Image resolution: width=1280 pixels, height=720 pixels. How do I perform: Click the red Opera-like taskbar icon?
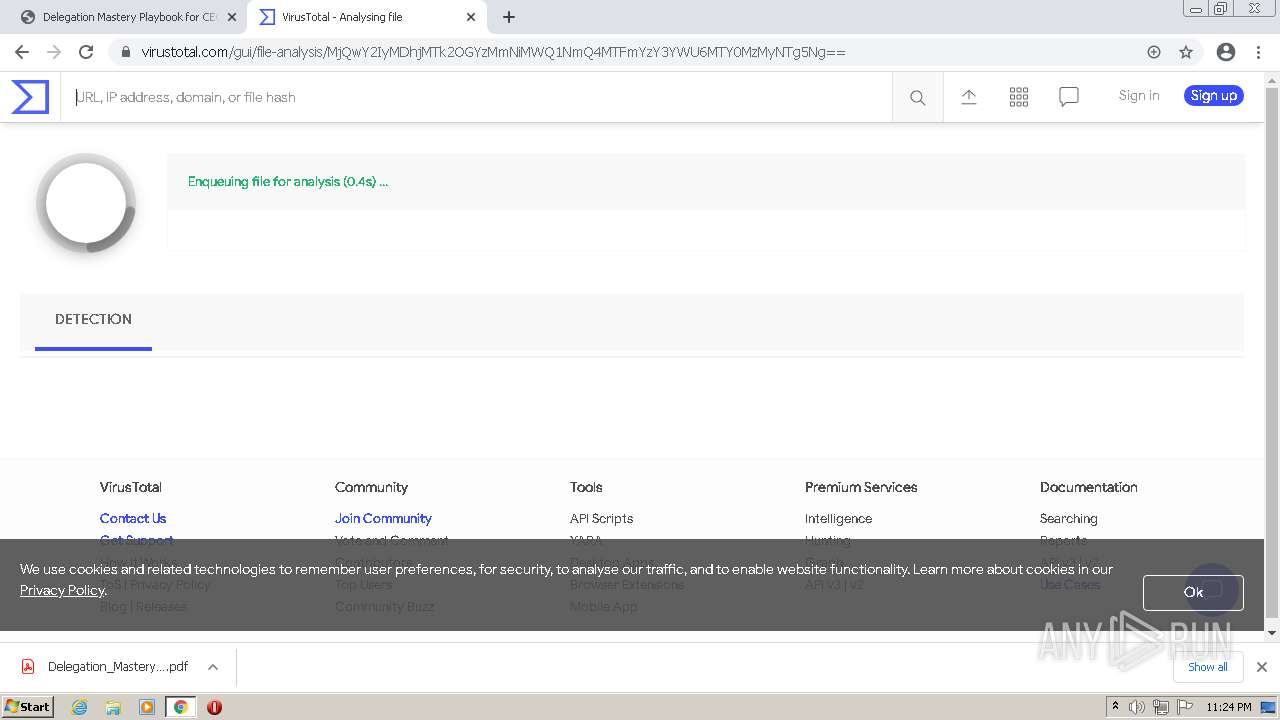pyautogui.click(x=214, y=707)
